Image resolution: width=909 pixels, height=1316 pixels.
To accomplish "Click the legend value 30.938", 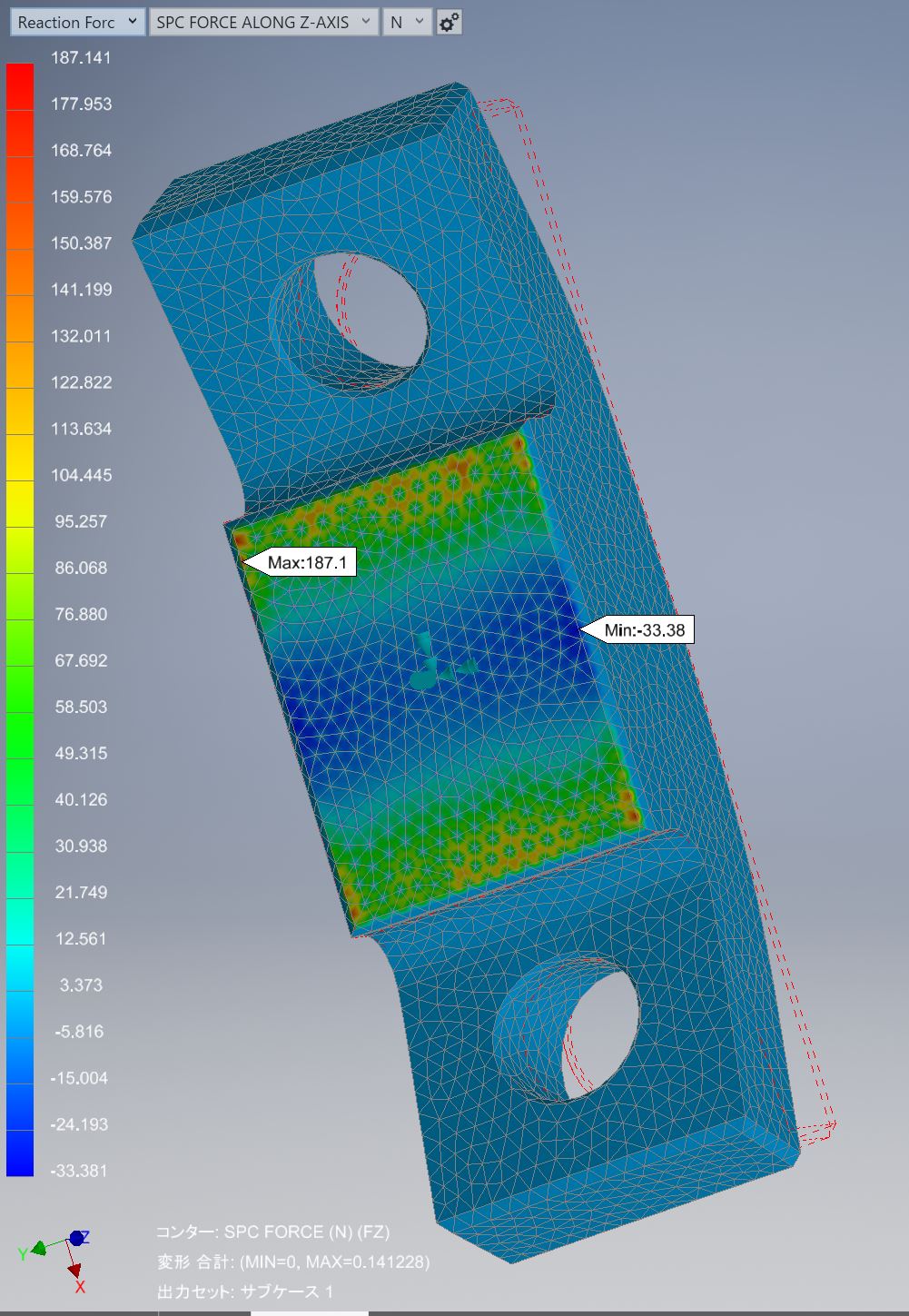I will [x=81, y=846].
